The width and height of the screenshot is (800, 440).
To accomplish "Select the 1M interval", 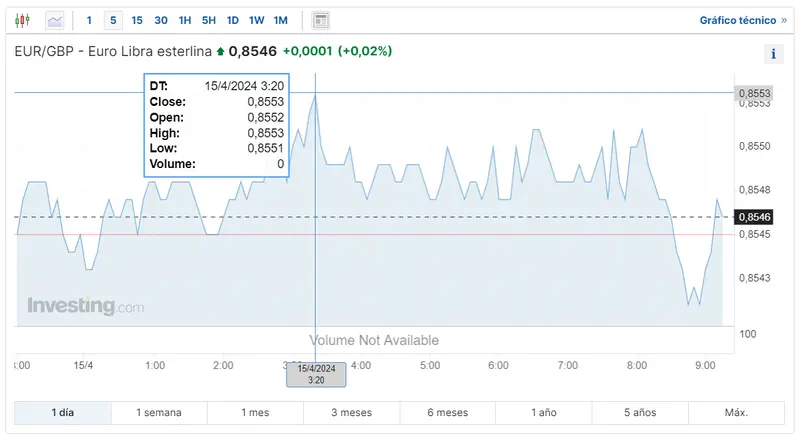I will tap(281, 20).
